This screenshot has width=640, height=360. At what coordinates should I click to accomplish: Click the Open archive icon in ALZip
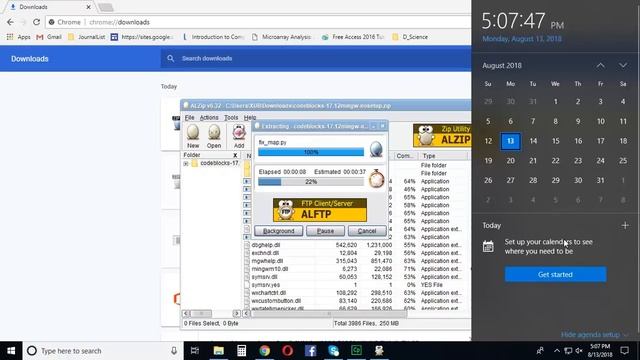coord(214,136)
